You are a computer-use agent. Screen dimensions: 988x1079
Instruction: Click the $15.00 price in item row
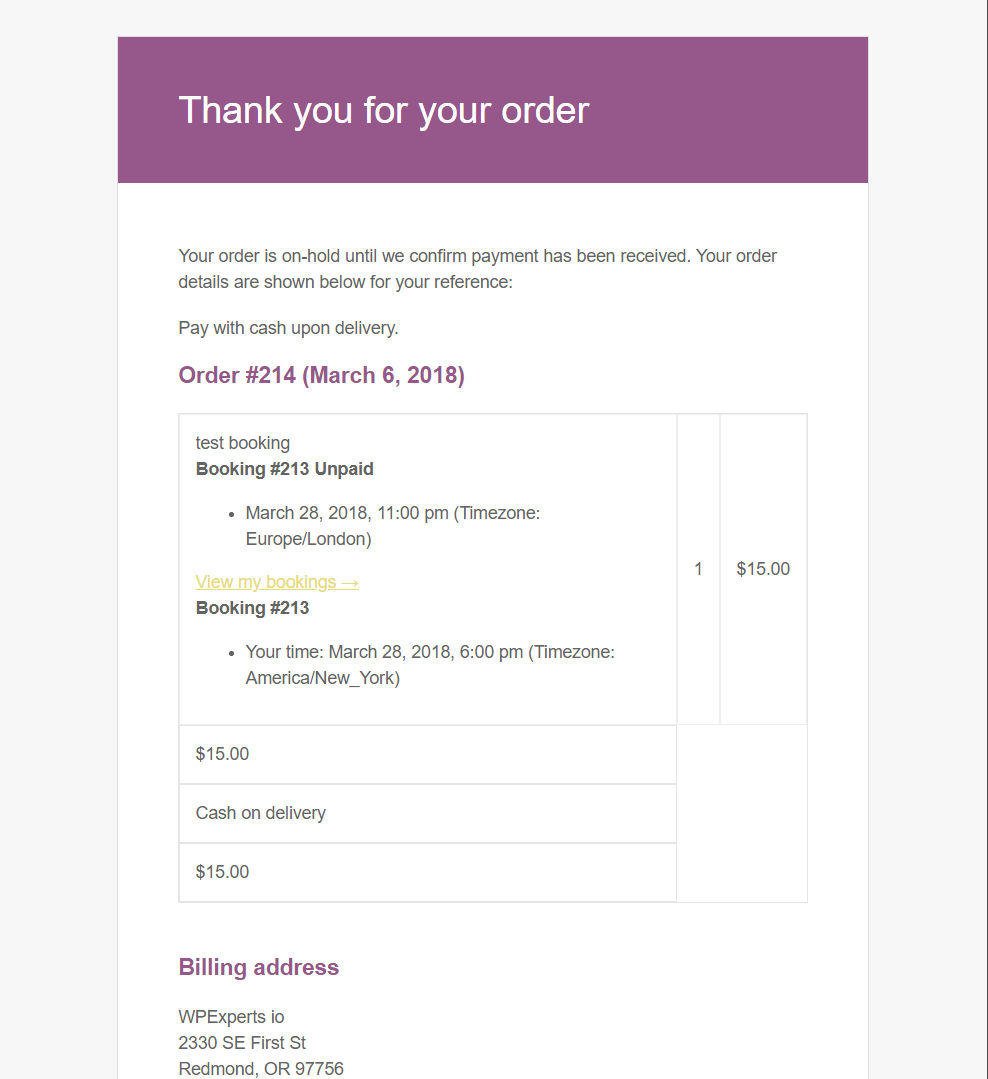point(763,569)
